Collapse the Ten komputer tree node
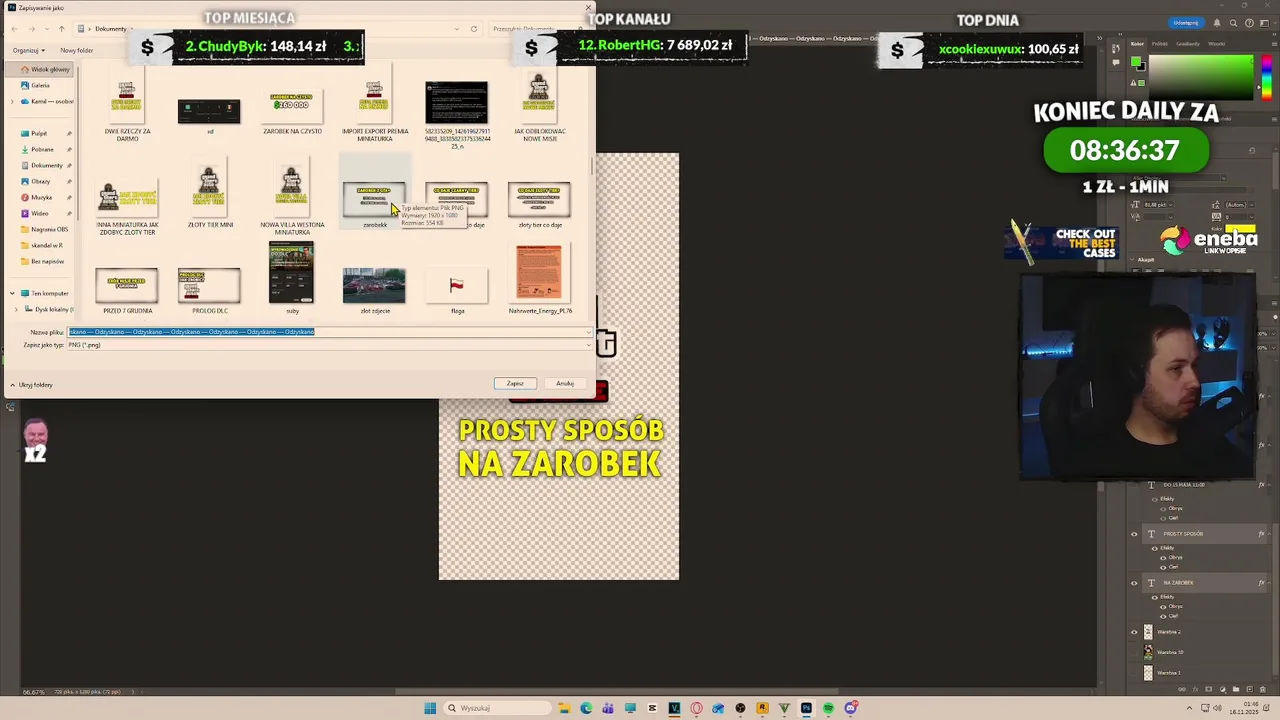The width and height of the screenshot is (1280, 720). click(12, 293)
